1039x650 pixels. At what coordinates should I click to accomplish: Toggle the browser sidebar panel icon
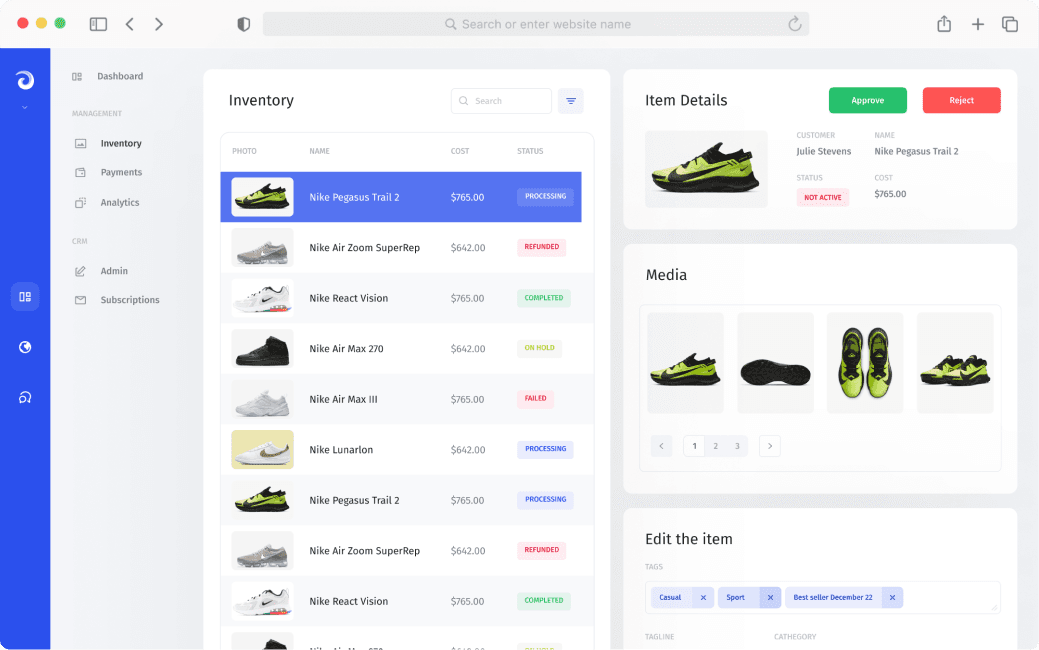point(98,24)
